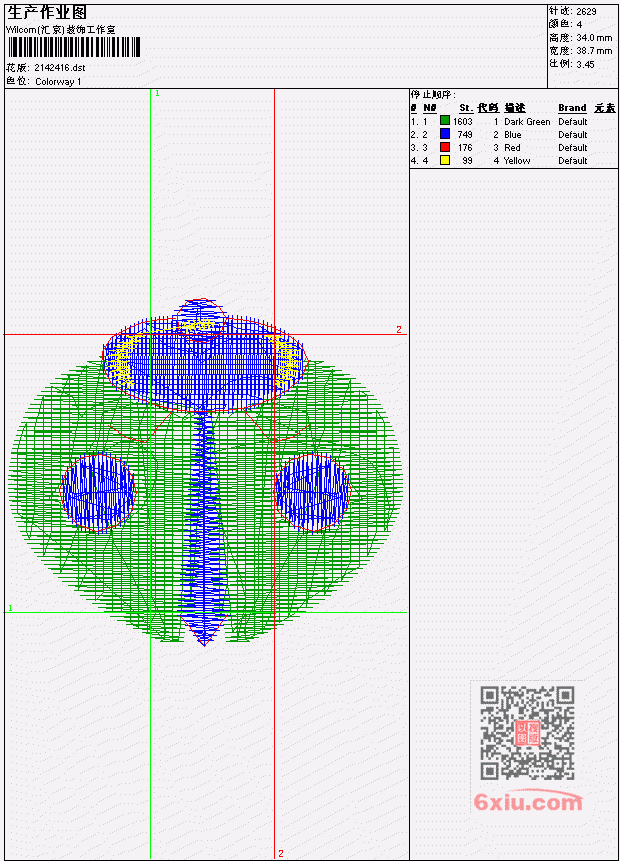Click the '停止顺序:' heading
The image size is (620, 861).
433,94
